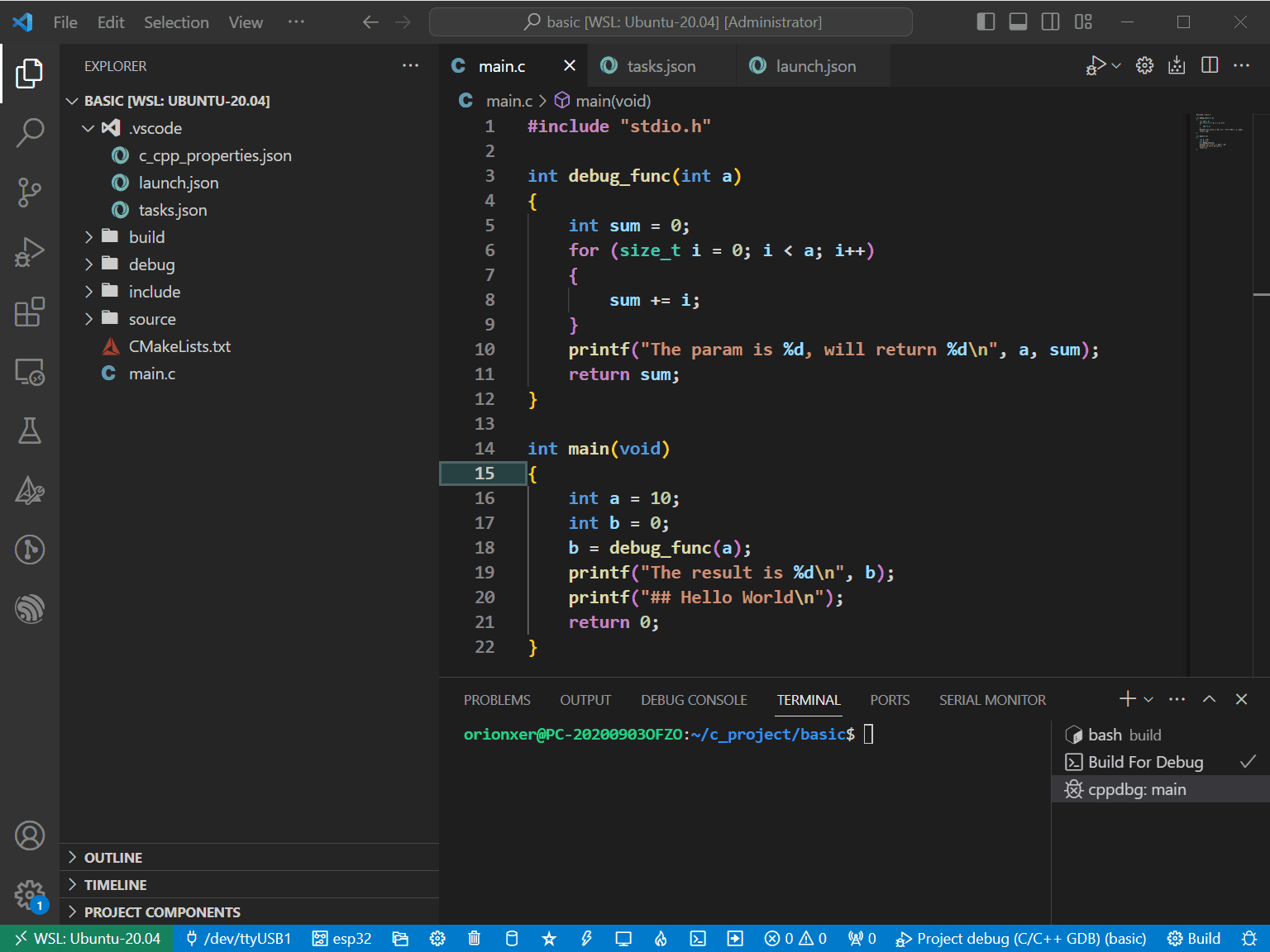
Task: Expand the PROJECT COMPONENTS section
Action: coord(249,912)
